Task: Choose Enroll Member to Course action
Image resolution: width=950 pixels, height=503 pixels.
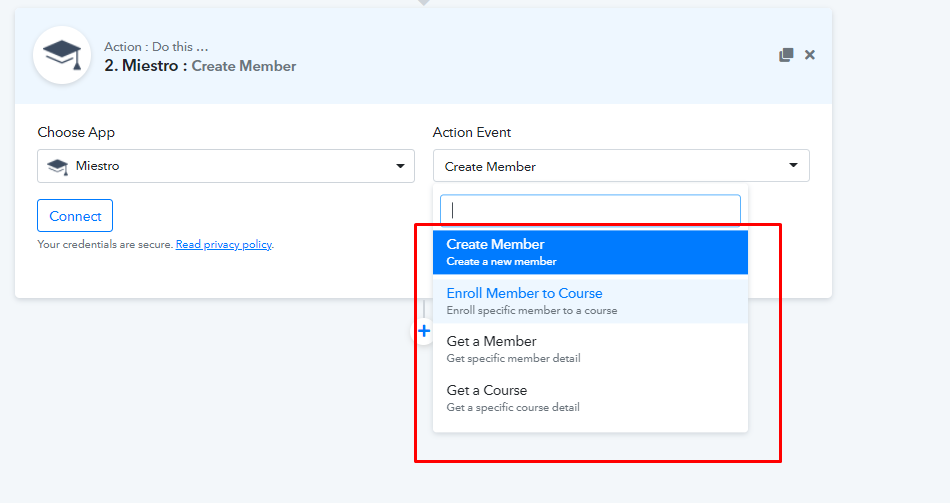Action: [590, 301]
